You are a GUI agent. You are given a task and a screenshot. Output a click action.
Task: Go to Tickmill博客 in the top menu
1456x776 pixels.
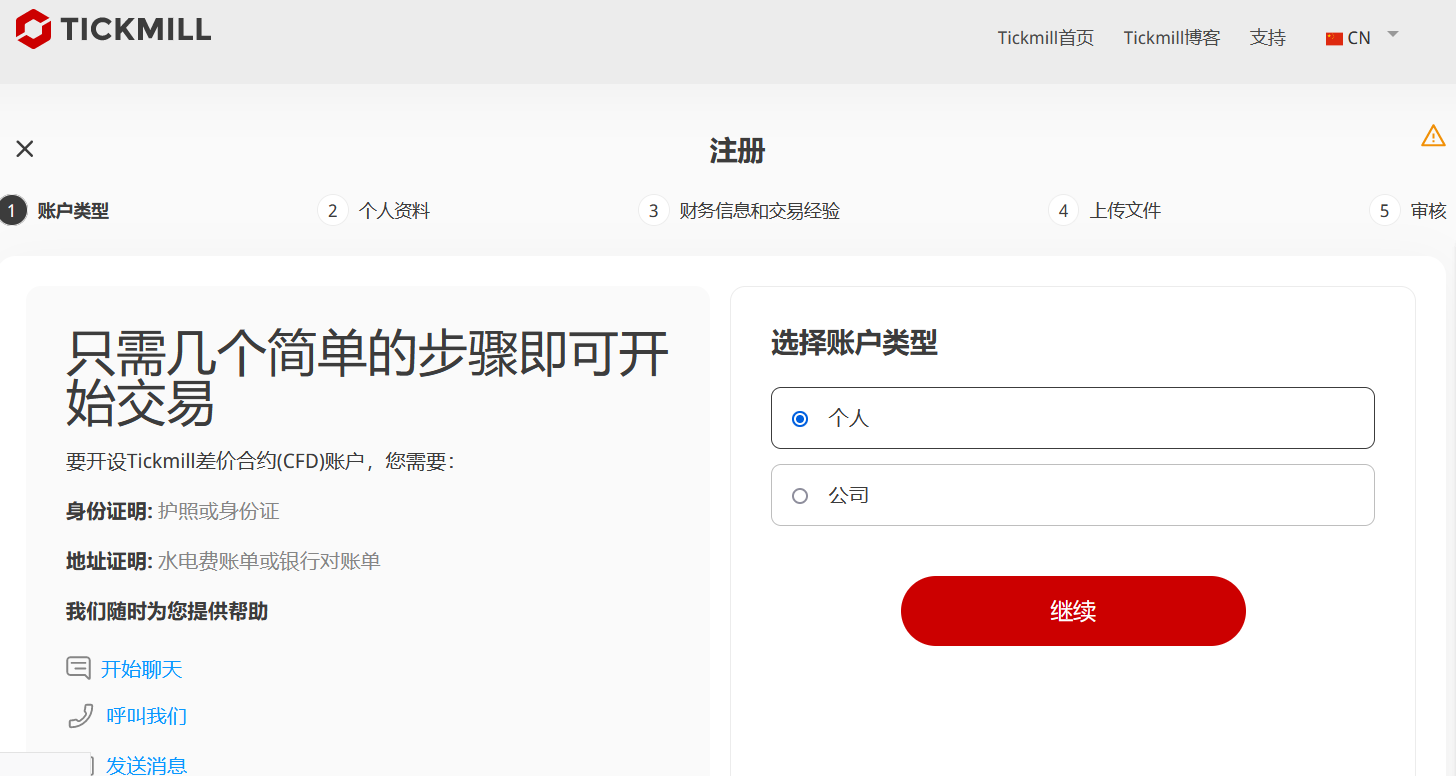pos(1171,38)
